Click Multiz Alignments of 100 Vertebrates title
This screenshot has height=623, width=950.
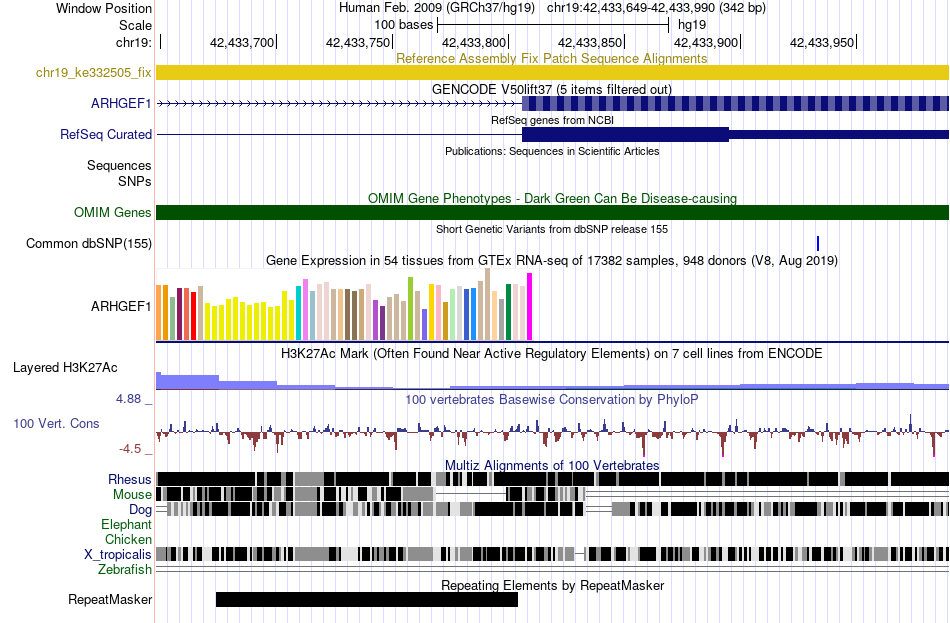click(x=552, y=465)
